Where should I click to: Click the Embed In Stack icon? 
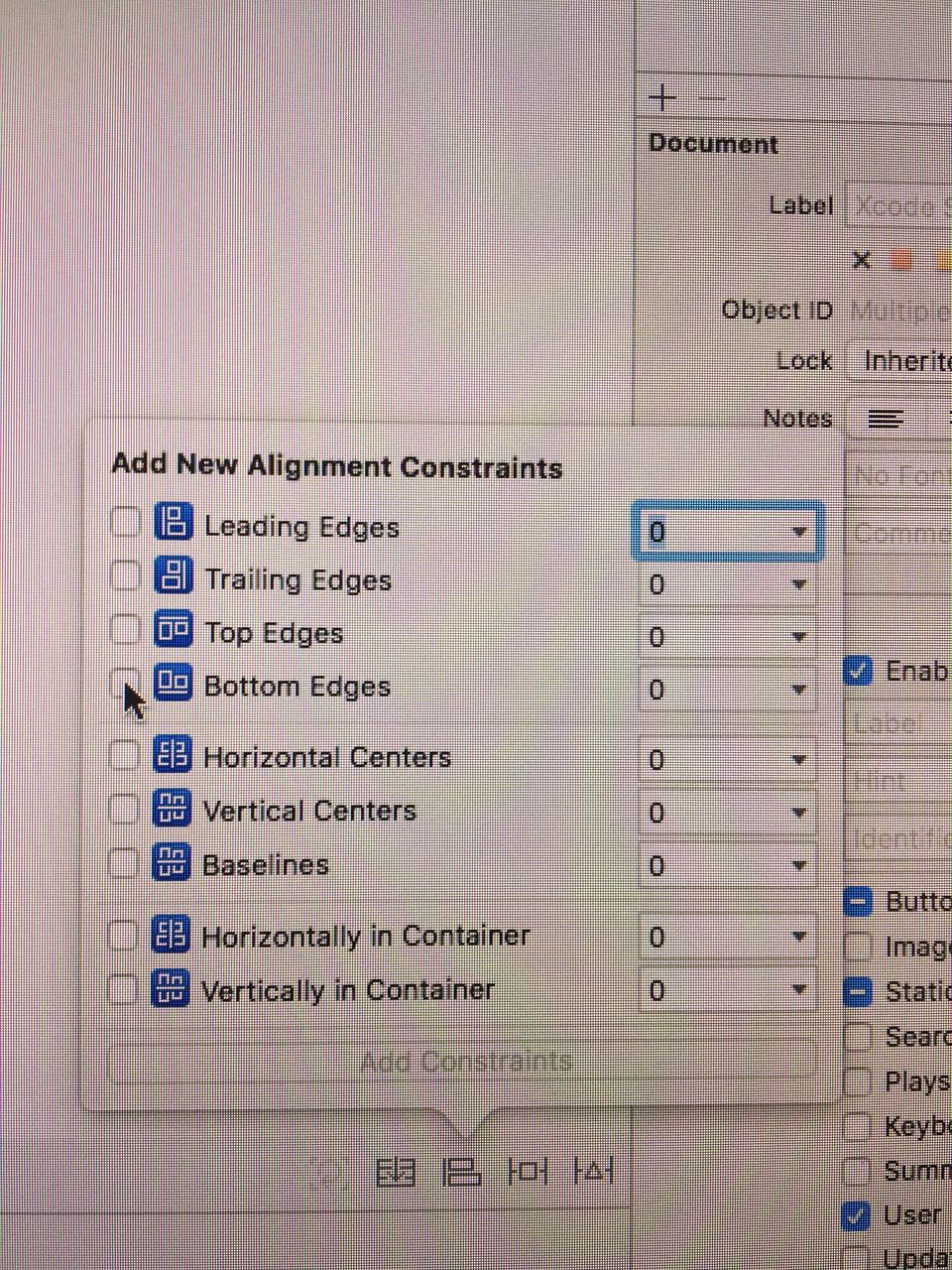click(x=395, y=1173)
